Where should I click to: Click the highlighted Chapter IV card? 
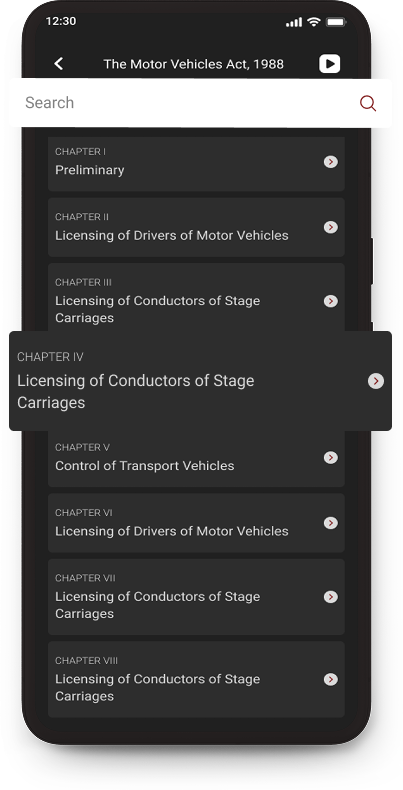click(200, 381)
